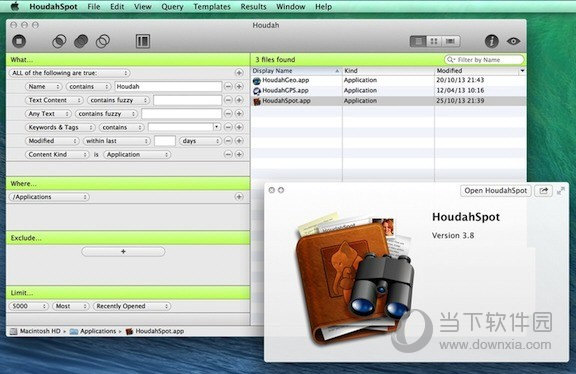
Task: Open the Keywords & Tags attribute dropdown
Action: tap(60, 127)
